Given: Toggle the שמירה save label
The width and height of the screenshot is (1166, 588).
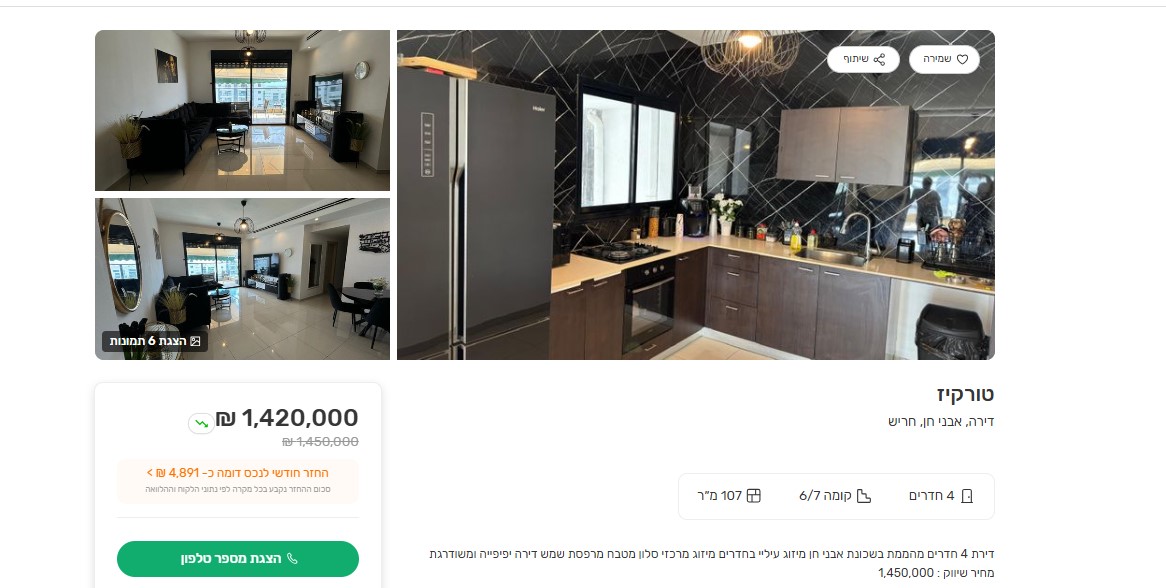Looking at the screenshot, I should pos(937,59).
